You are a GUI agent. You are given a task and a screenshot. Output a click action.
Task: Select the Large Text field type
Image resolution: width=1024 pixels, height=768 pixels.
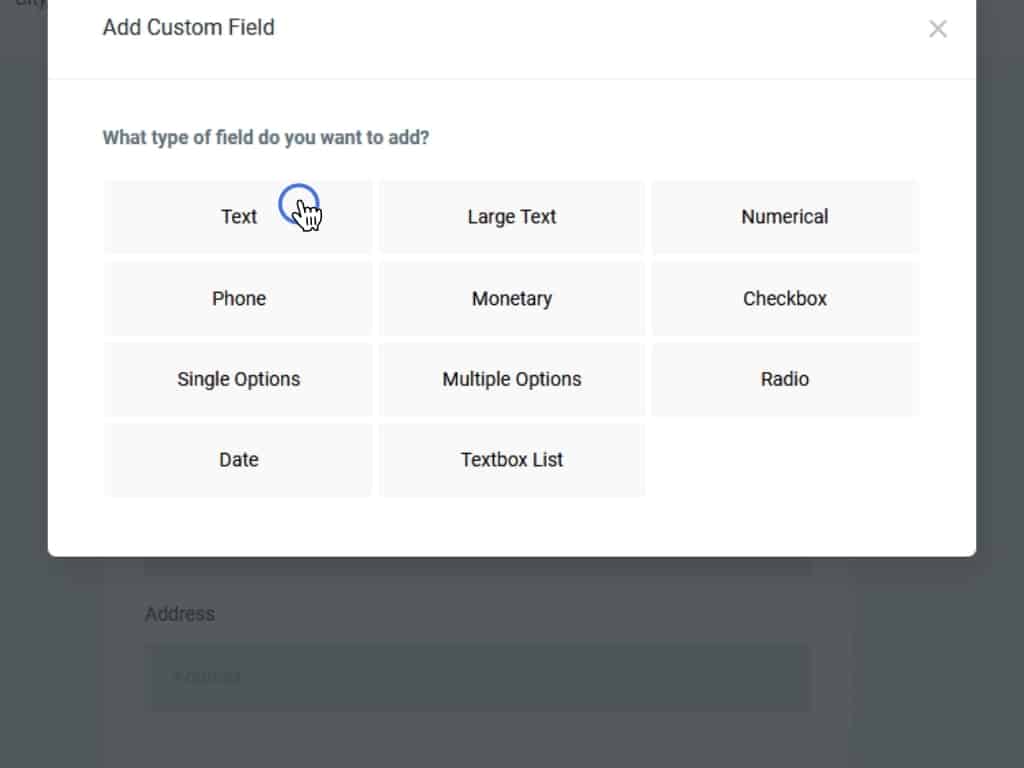[x=511, y=217]
